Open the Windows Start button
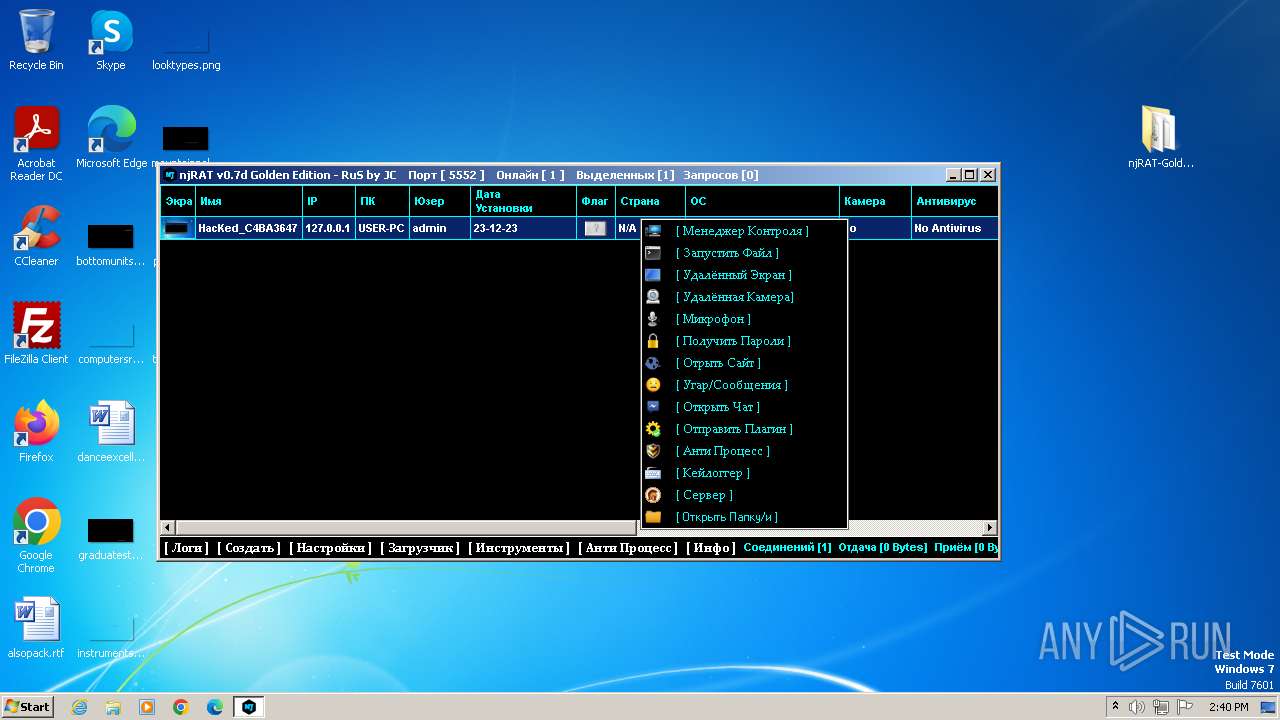This screenshot has width=1280, height=720. [28, 706]
